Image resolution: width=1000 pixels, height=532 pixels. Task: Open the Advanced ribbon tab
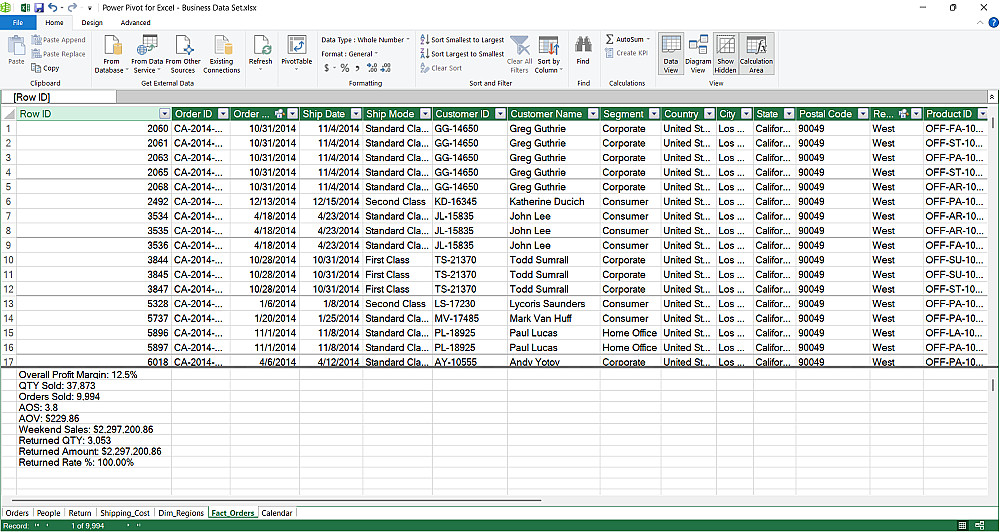135,22
